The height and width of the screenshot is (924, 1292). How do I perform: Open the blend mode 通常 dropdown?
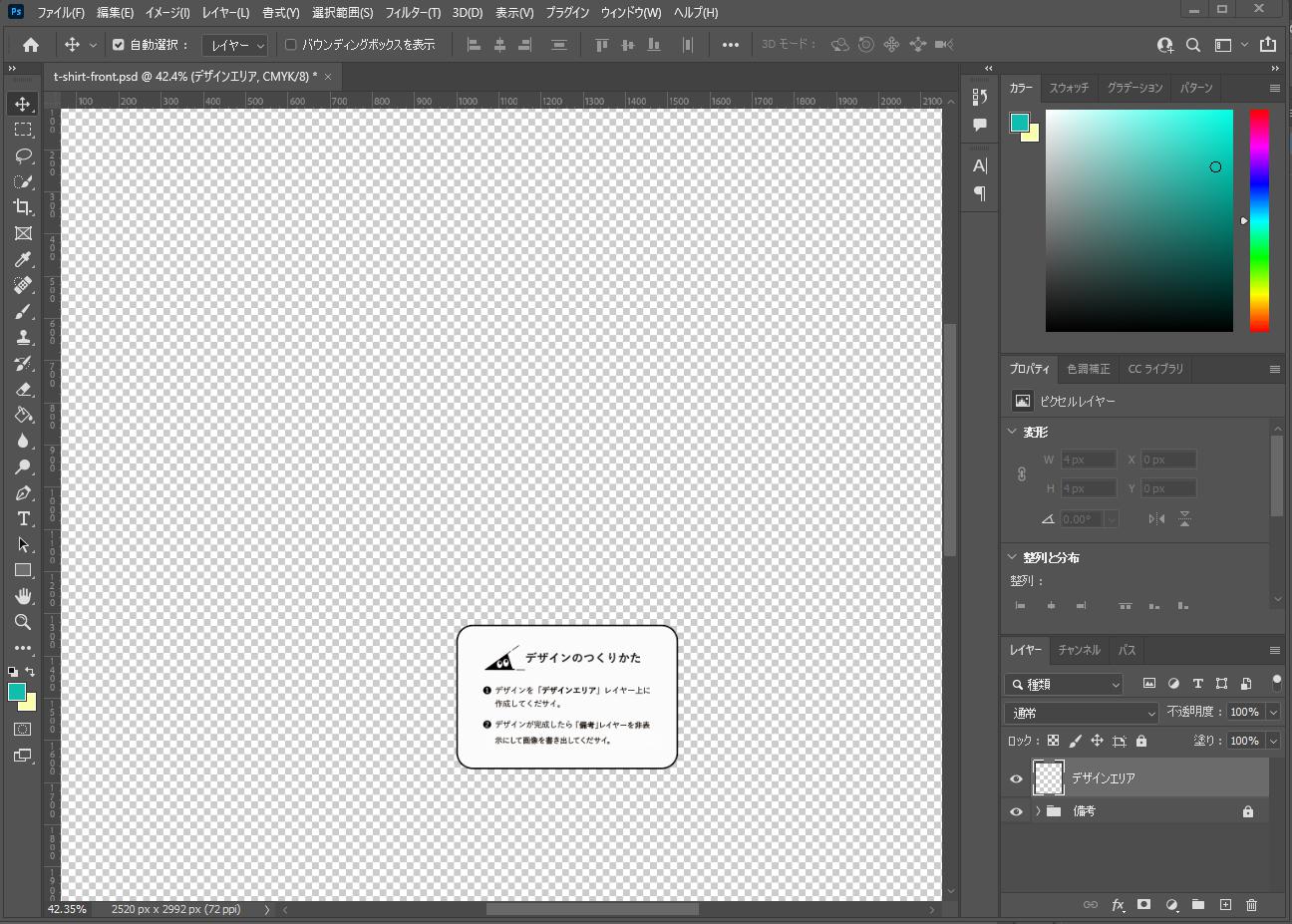[x=1082, y=713]
